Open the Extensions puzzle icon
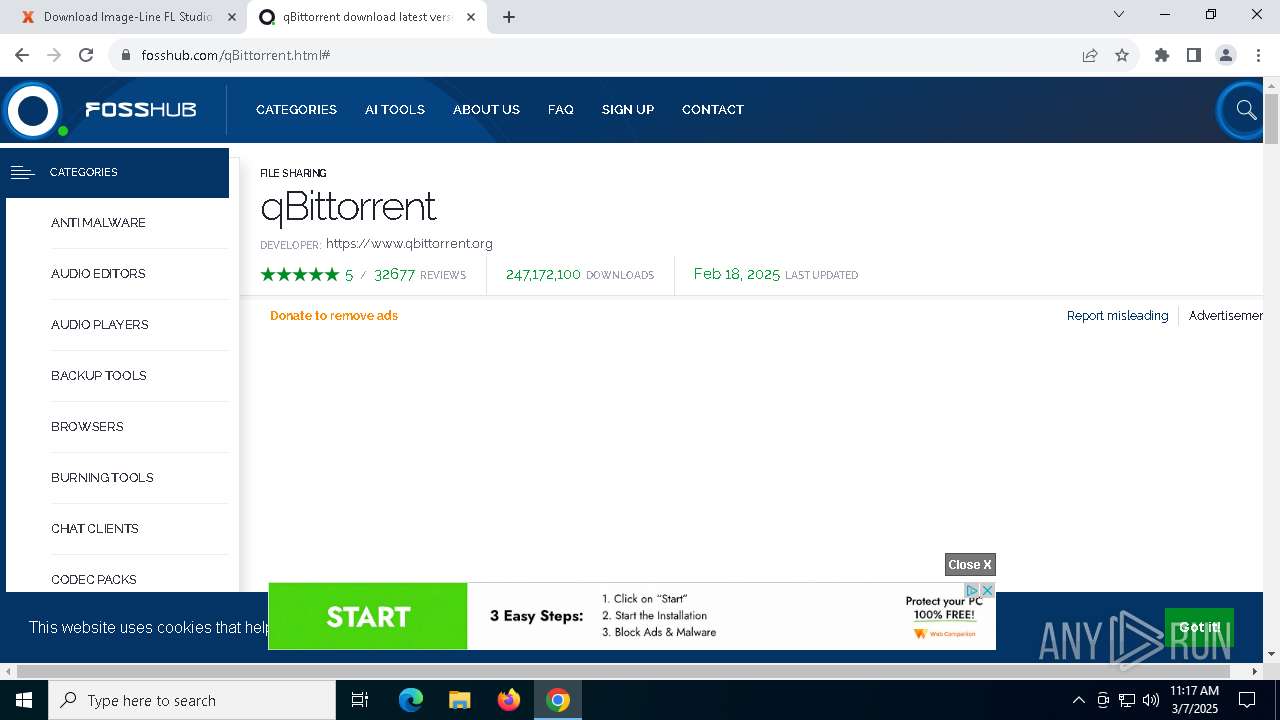 (x=1162, y=55)
